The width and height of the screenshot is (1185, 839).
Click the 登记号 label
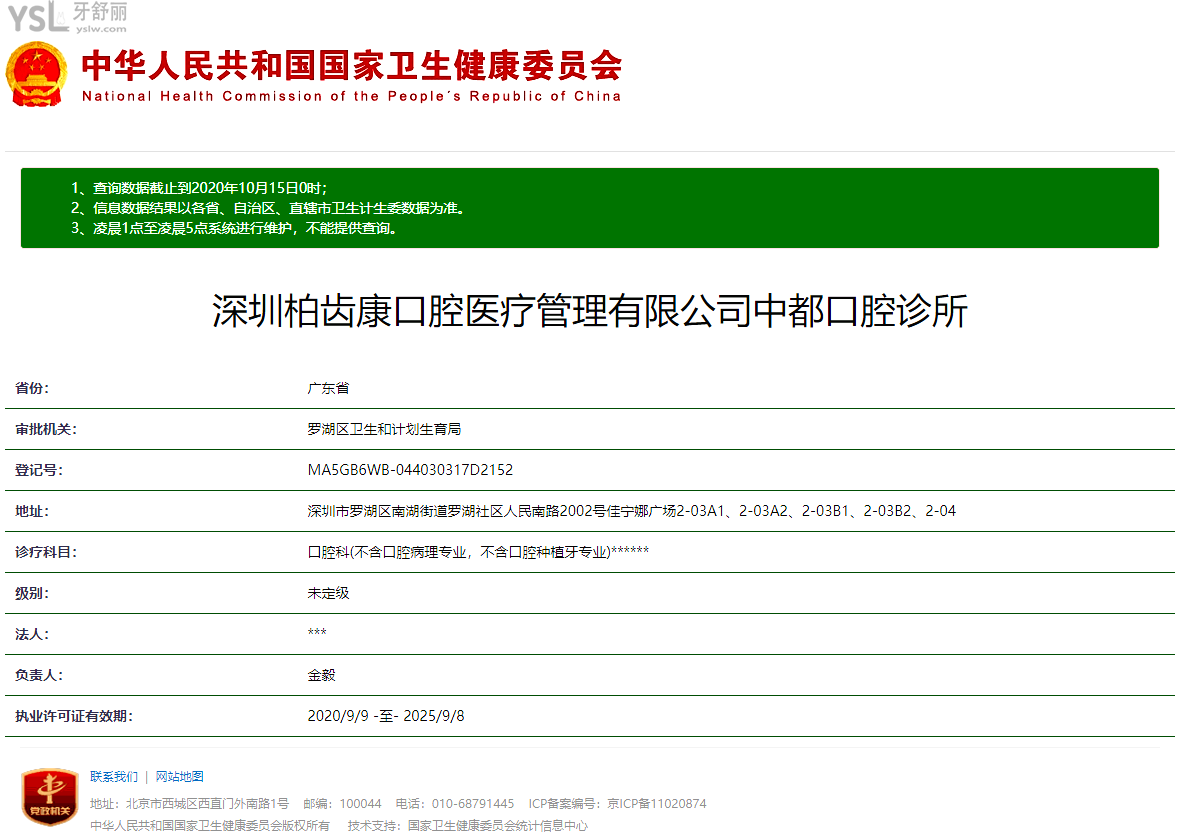(39, 469)
